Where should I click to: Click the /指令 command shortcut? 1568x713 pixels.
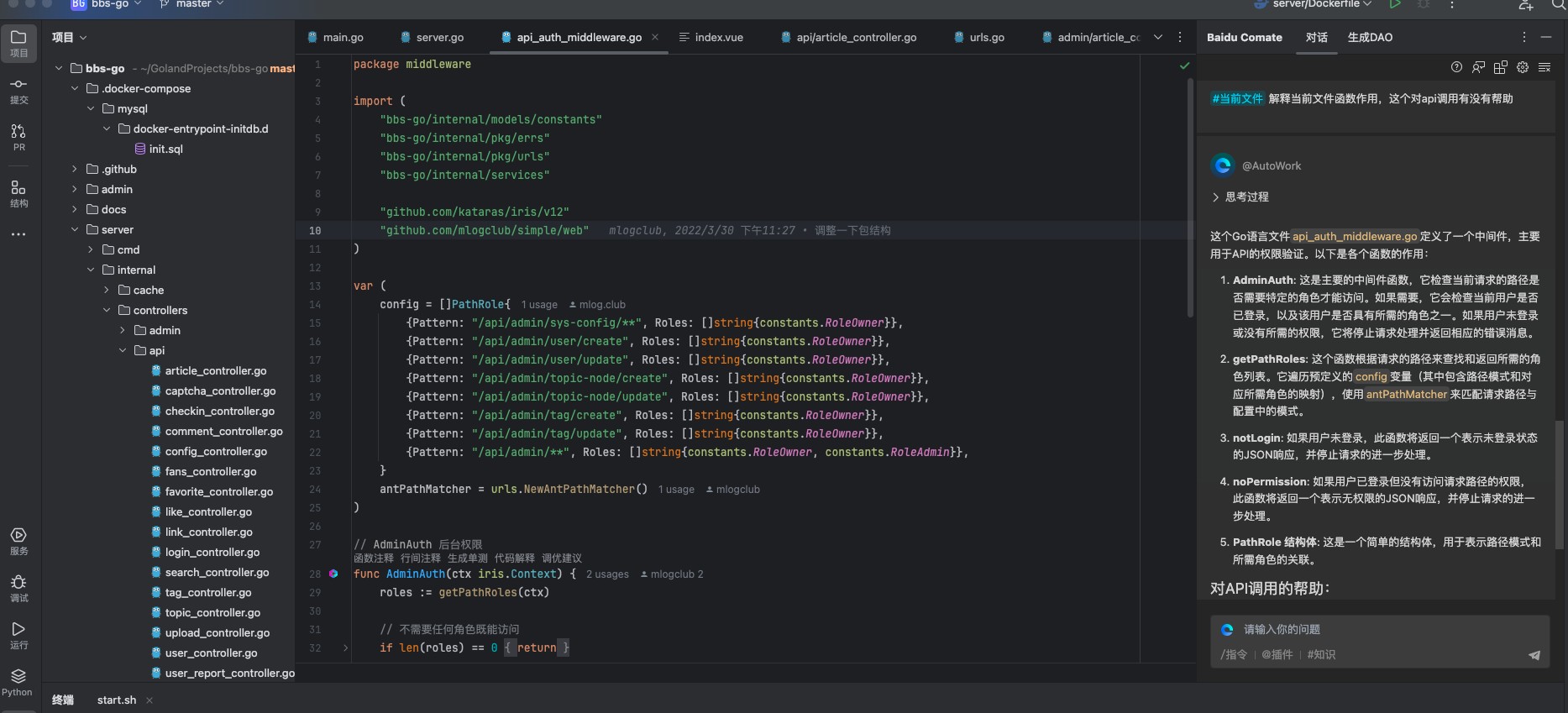pyautogui.click(x=1234, y=655)
